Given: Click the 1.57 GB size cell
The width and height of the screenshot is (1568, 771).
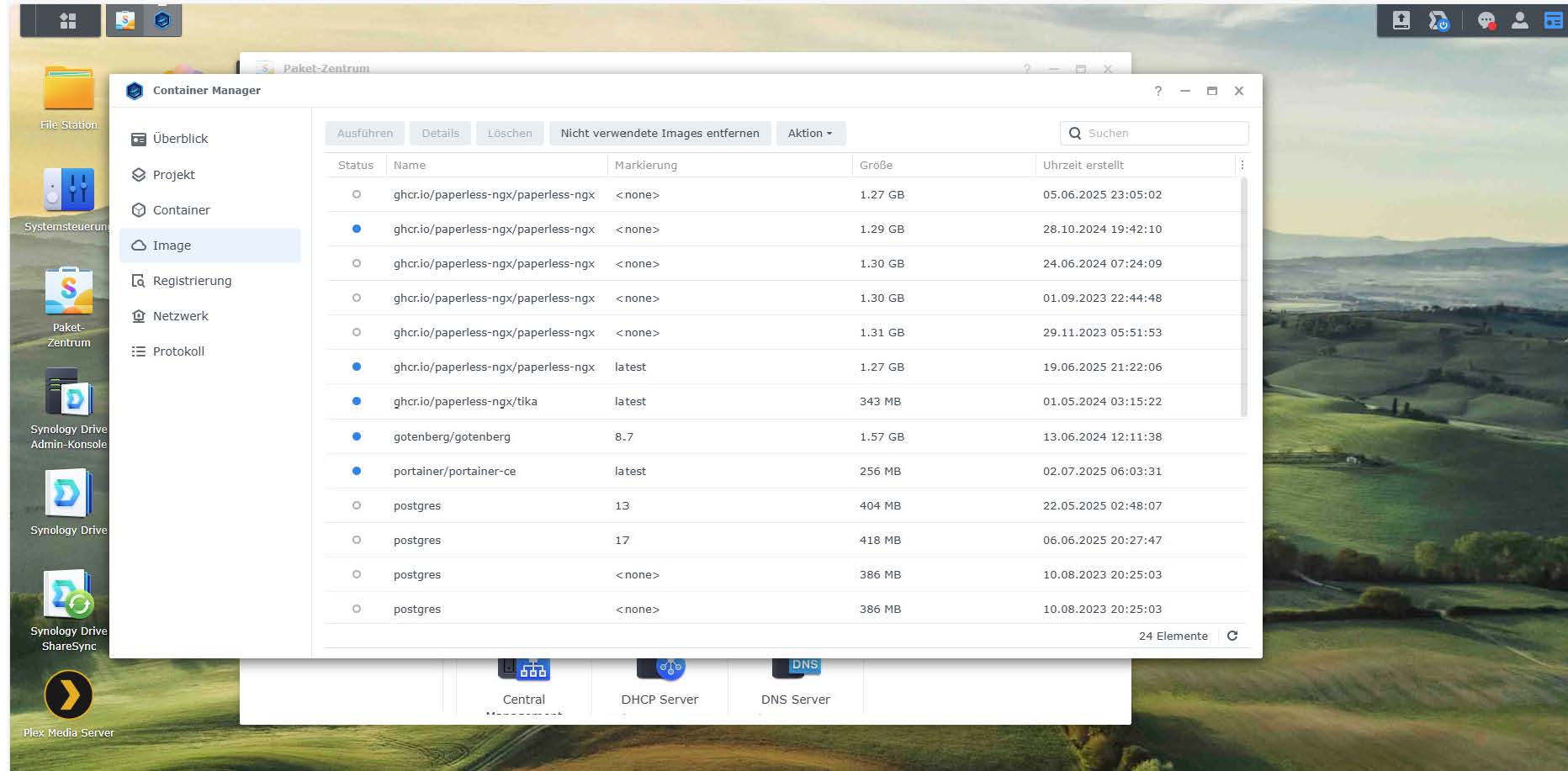Looking at the screenshot, I should click(882, 436).
